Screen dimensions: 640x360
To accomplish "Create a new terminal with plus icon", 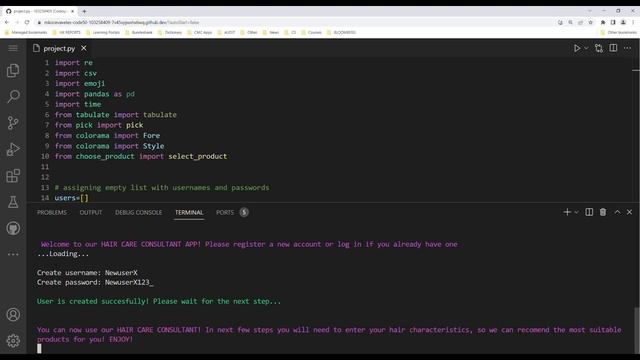I will (x=567, y=212).
